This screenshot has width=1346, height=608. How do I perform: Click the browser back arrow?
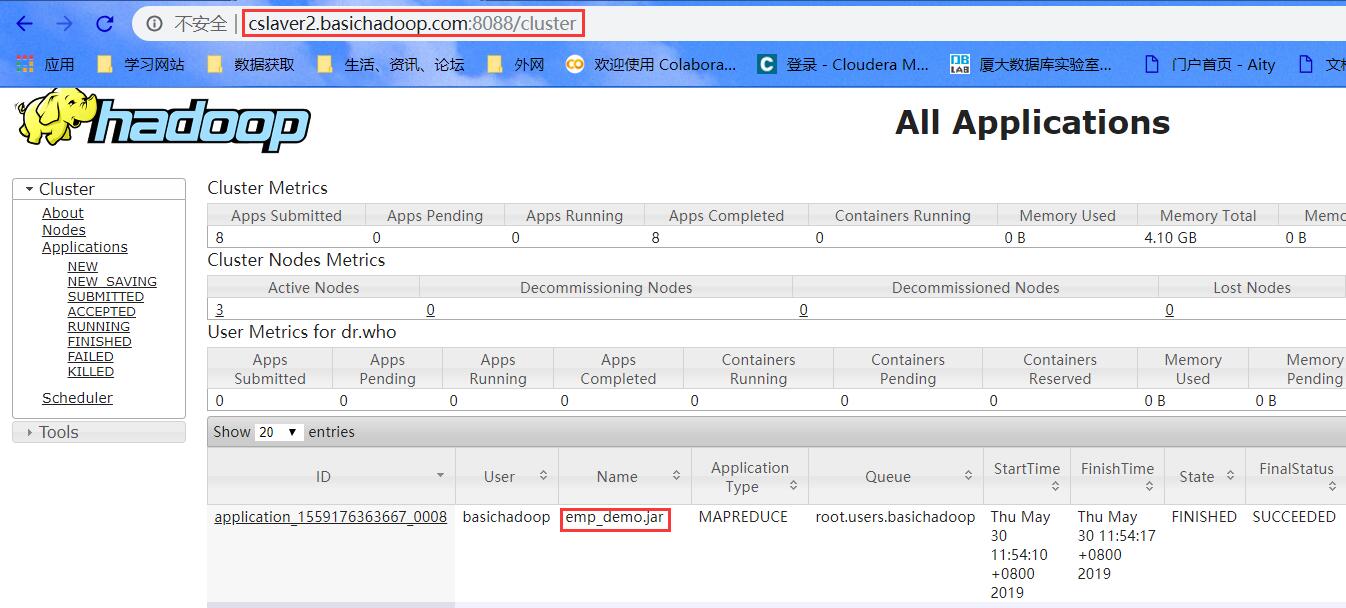click(24, 23)
